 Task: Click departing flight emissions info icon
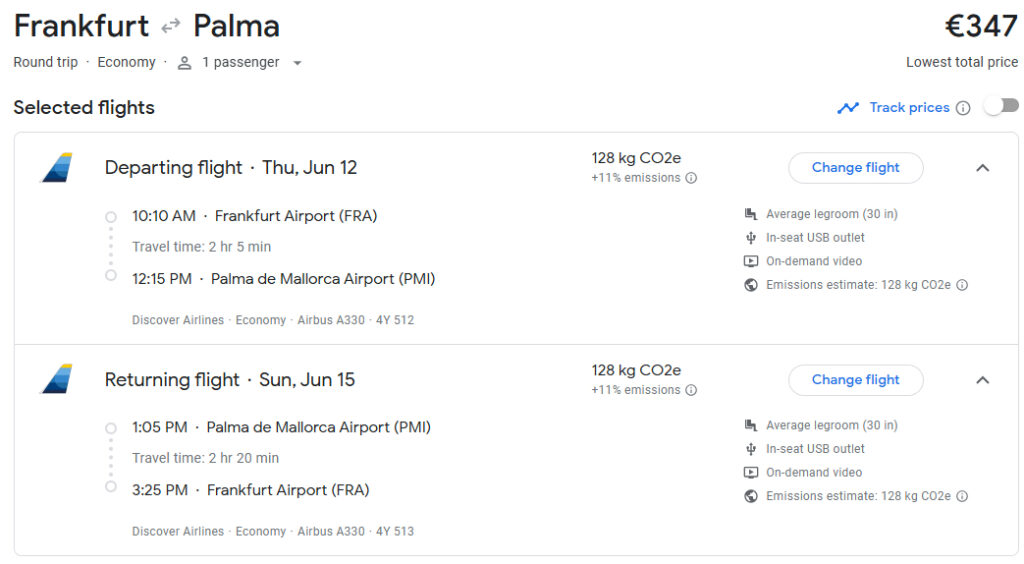pyautogui.click(x=691, y=178)
